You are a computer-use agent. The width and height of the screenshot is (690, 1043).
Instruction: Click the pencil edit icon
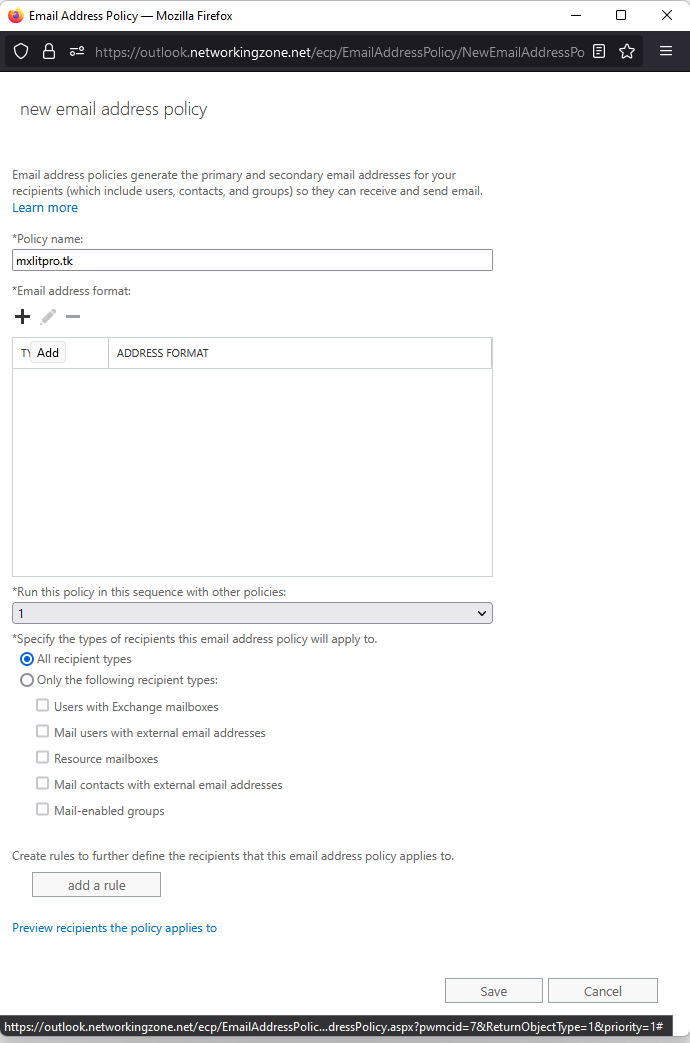[48, 317]
